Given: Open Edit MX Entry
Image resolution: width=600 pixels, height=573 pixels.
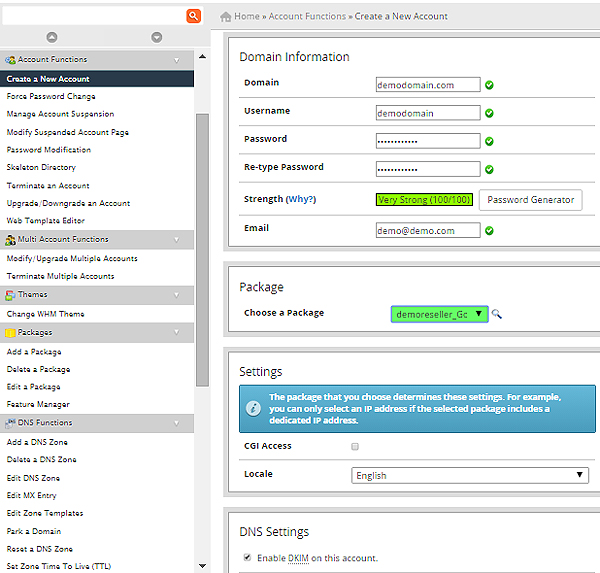Looking at the screenshot, I should [x=31, y=496].
